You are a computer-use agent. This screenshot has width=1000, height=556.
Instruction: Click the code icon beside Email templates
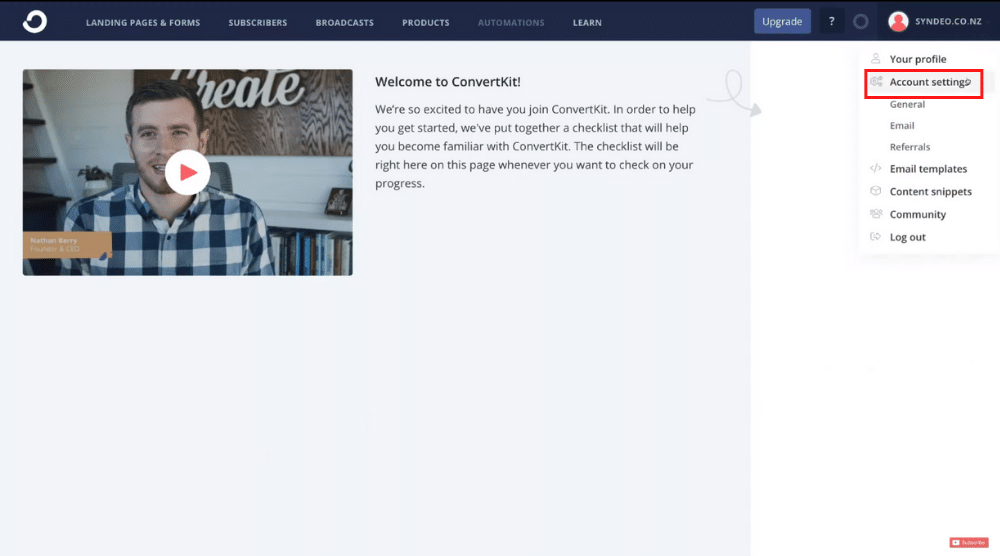click(876, 168)
